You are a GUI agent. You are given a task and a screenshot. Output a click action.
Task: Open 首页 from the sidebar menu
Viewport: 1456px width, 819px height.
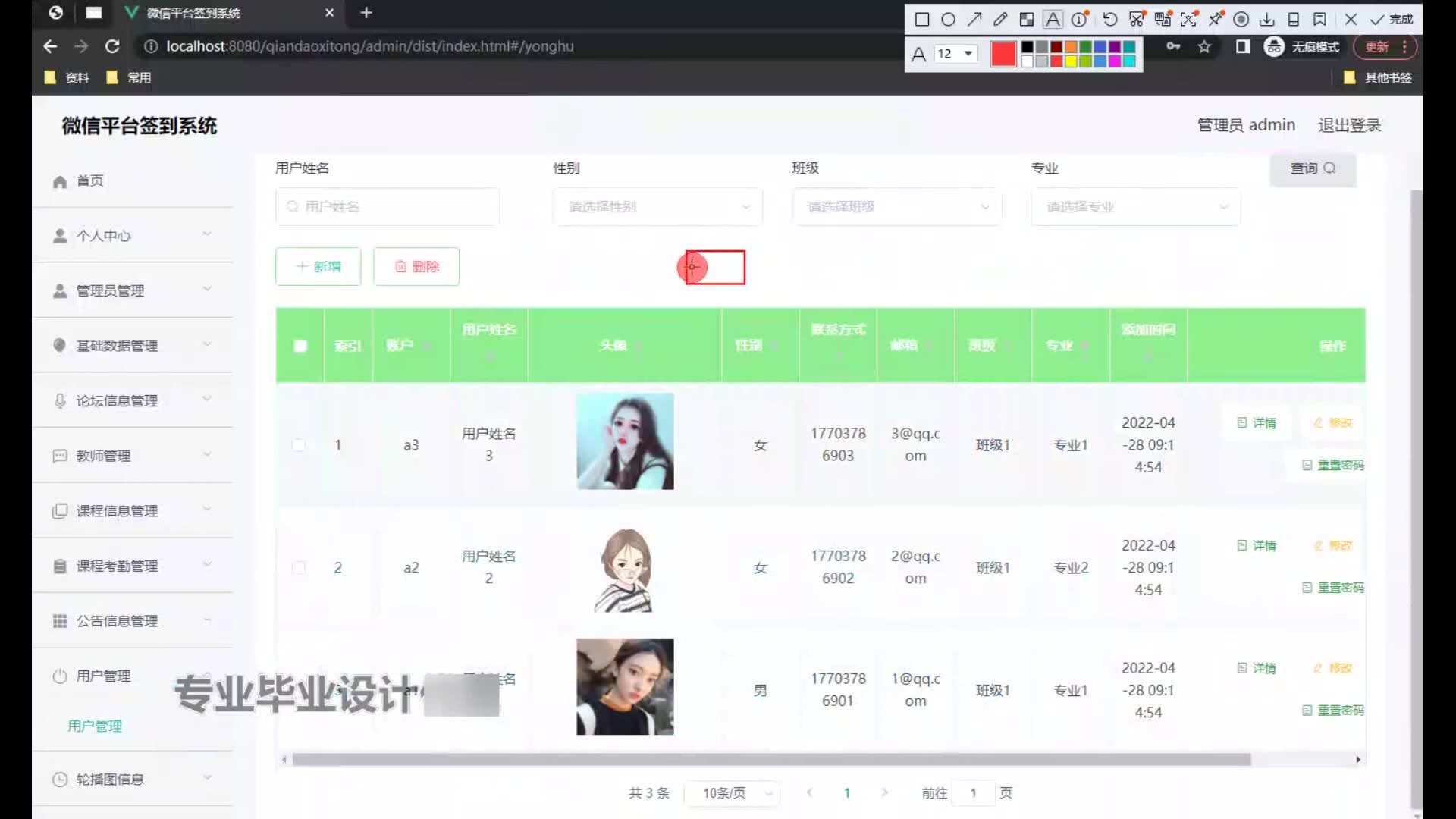coord(89,180)
